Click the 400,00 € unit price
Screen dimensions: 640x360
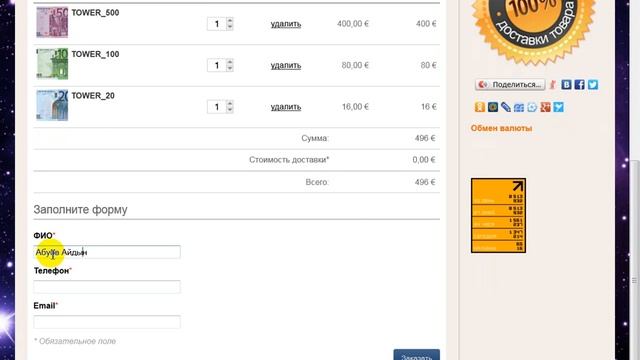[x=353, y=24]
